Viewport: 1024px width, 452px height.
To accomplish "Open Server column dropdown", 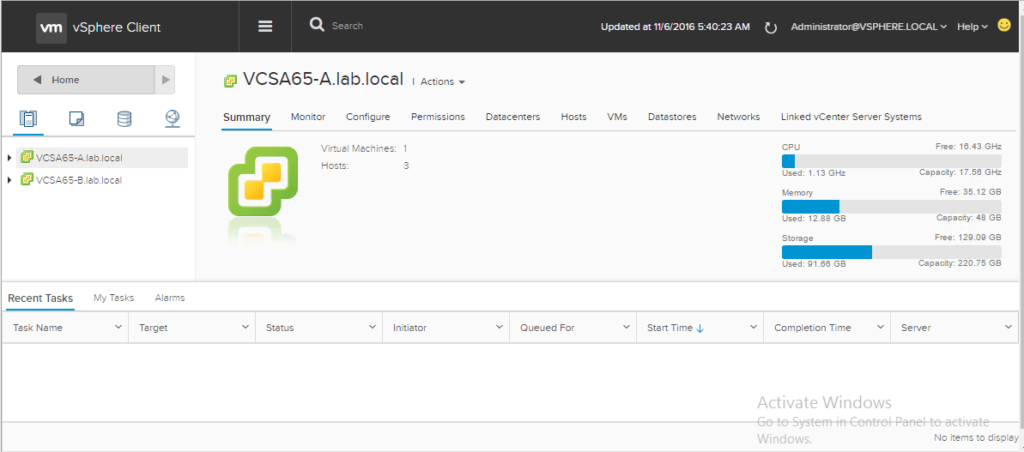I will coord(1008,327).
